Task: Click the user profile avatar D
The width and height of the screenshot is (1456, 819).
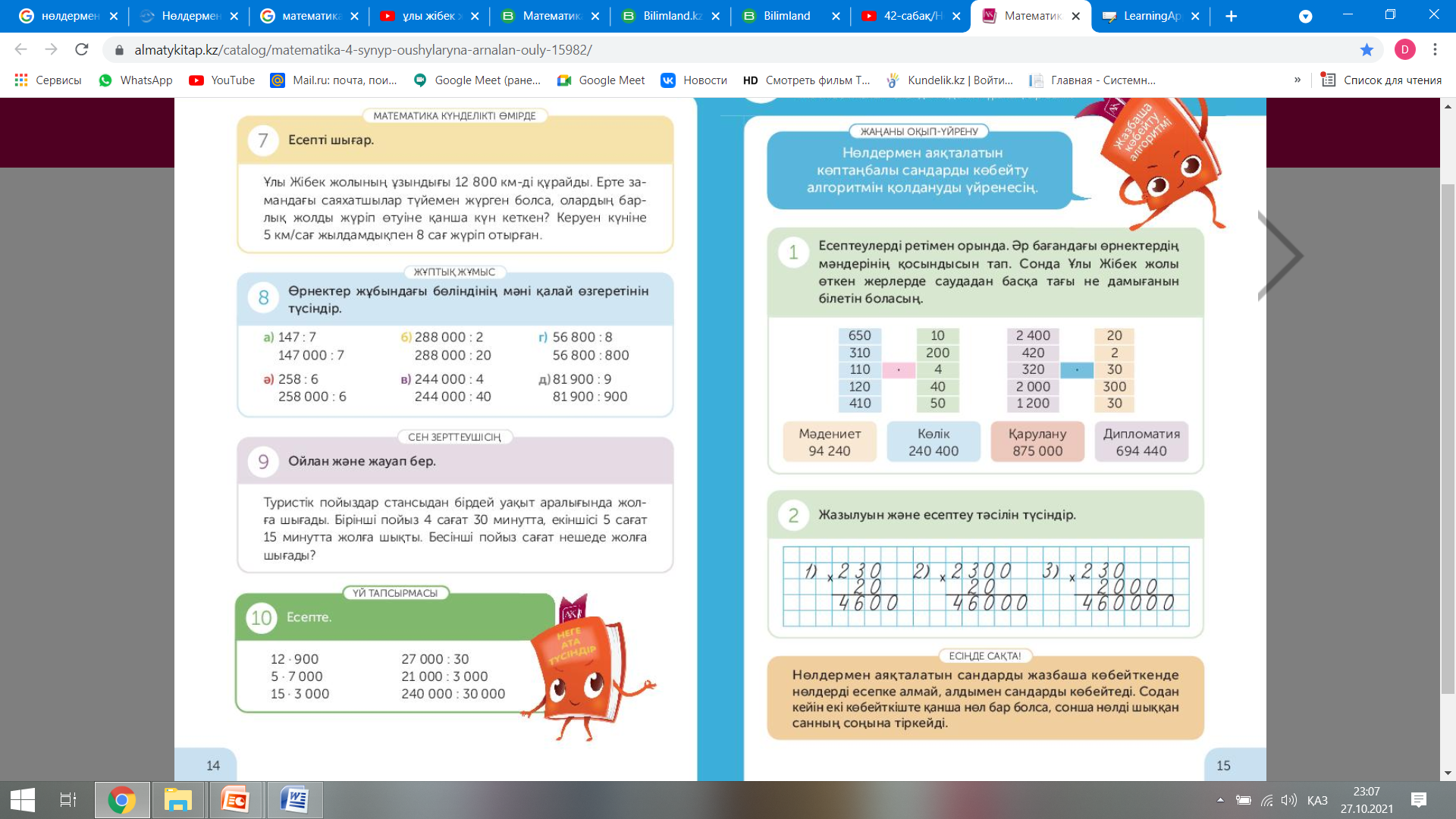Action: pos(1404,50)
